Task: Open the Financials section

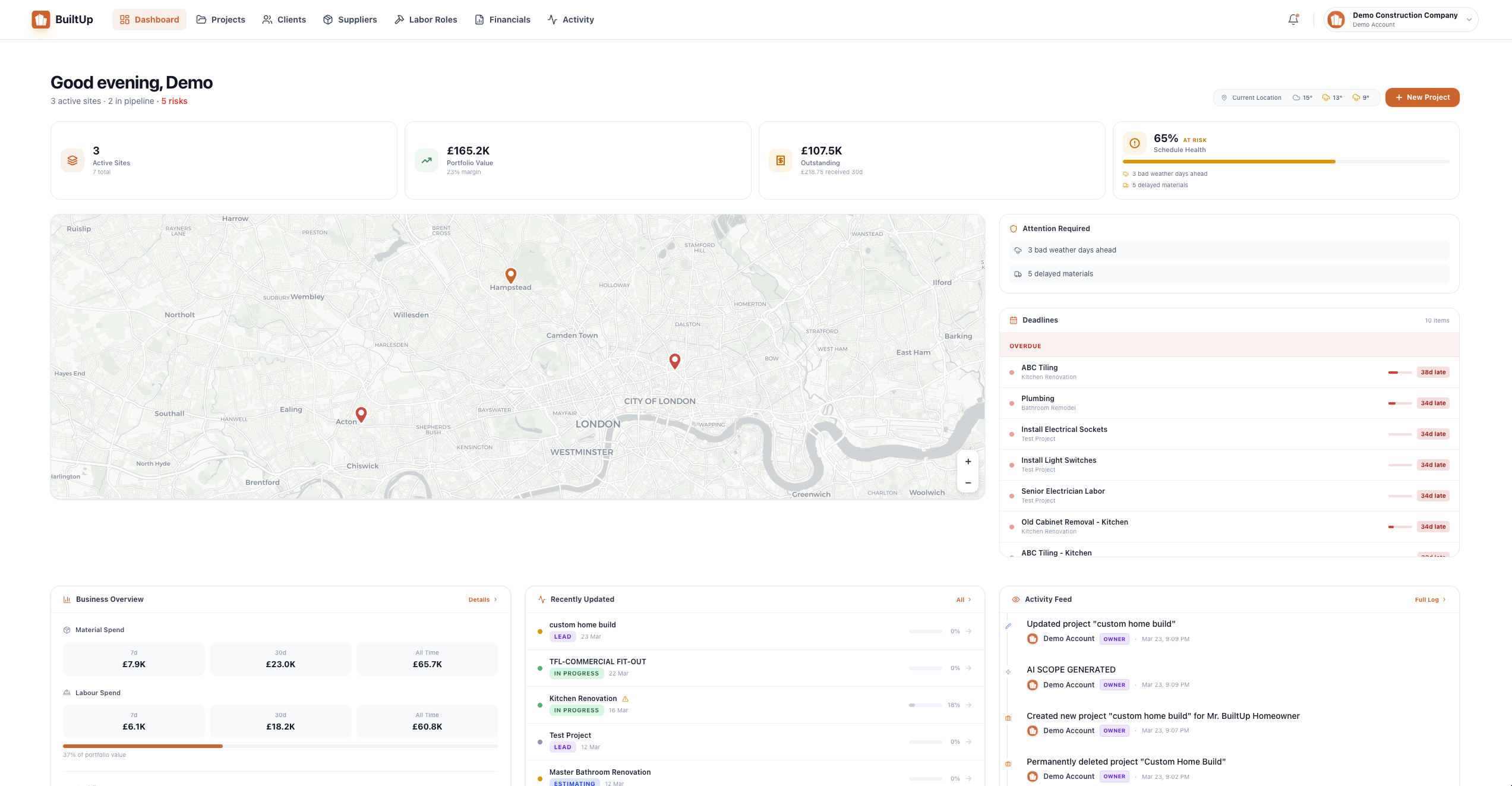Action: pyautogui.click(x=503, y=20)
